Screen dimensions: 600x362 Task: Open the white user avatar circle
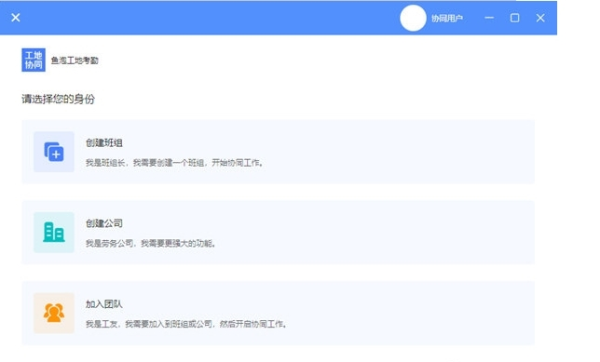coord(413,18)
